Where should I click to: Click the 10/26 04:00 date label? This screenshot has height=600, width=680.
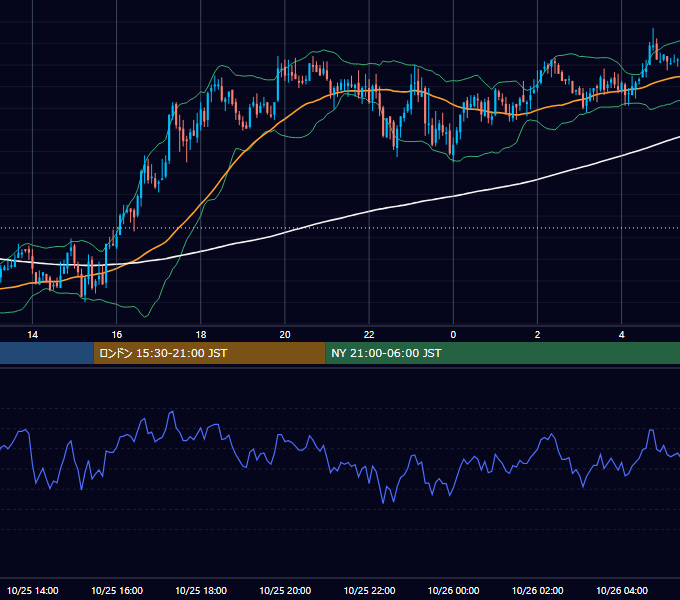pyautogui.click(x=621, y=590)
